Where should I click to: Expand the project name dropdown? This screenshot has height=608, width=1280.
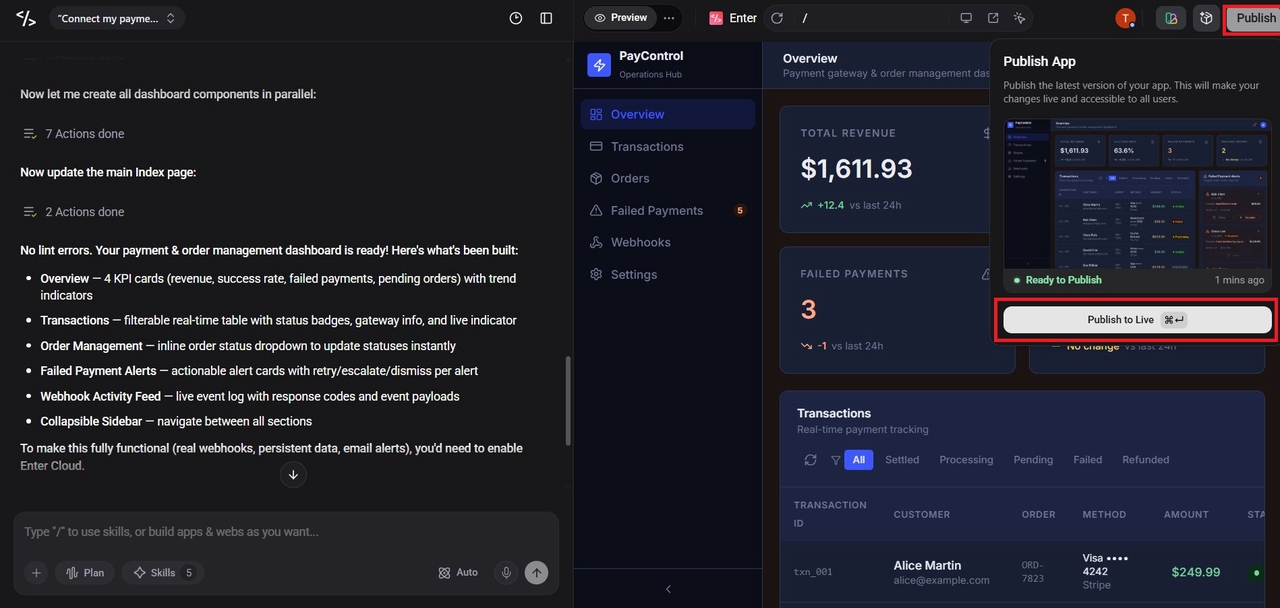(x=117, y=18)
